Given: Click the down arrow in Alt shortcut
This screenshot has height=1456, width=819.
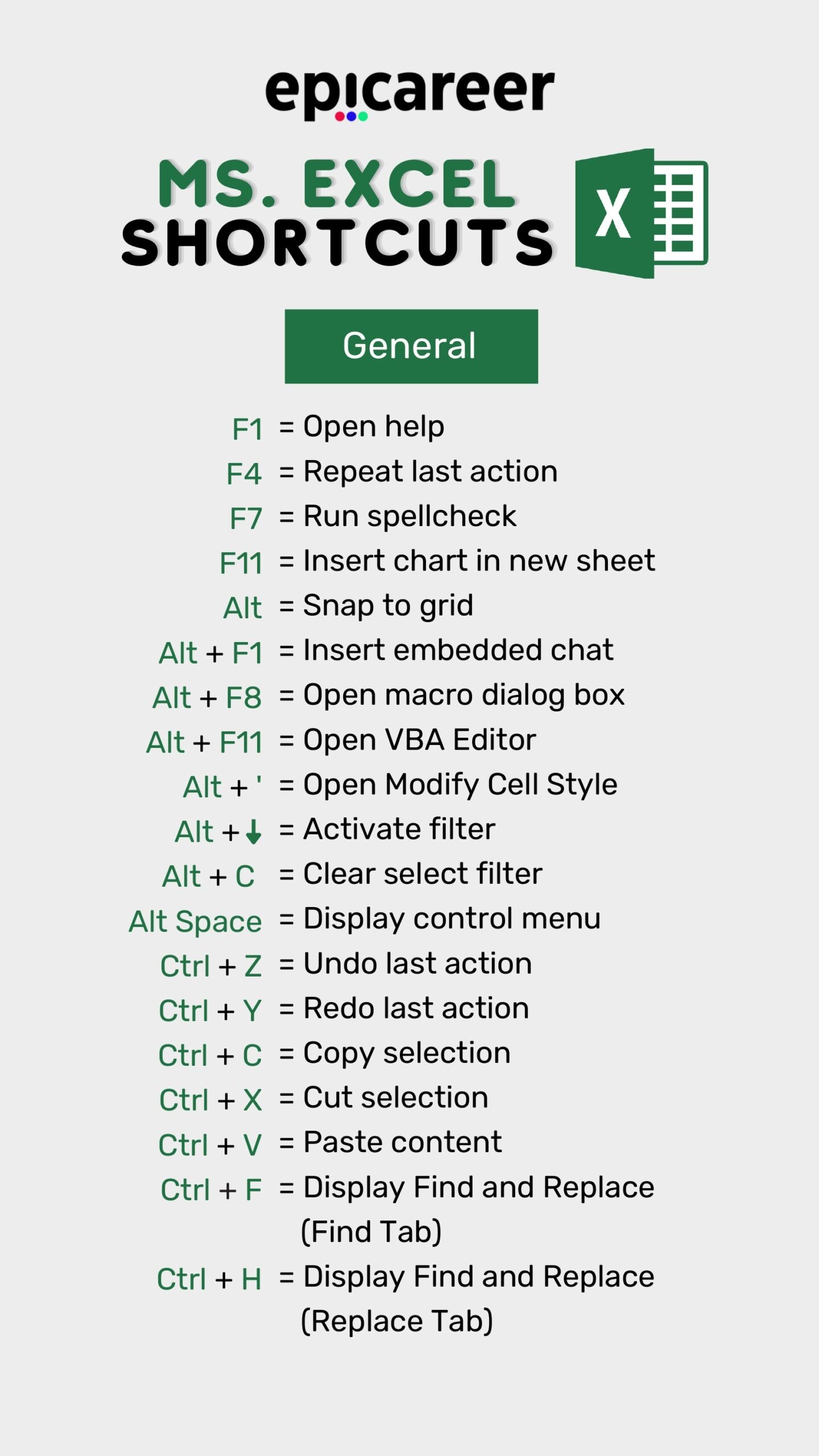Looking at the screenshot, I should coord(254,832).
